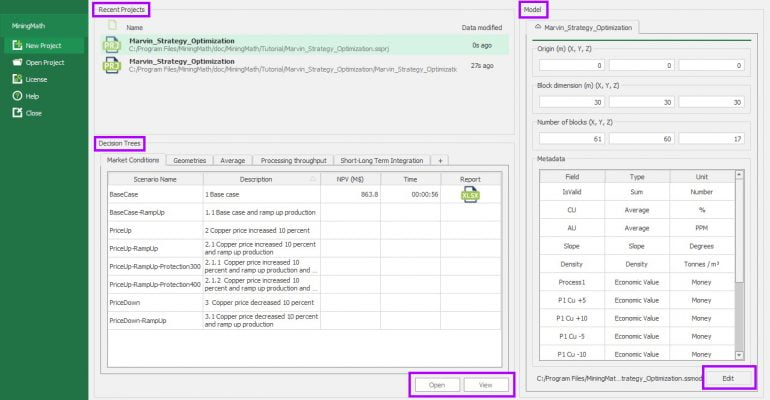
Task: Select the first Marvin_Strategy_Optimization project icon
Action: tap(110, 44)
